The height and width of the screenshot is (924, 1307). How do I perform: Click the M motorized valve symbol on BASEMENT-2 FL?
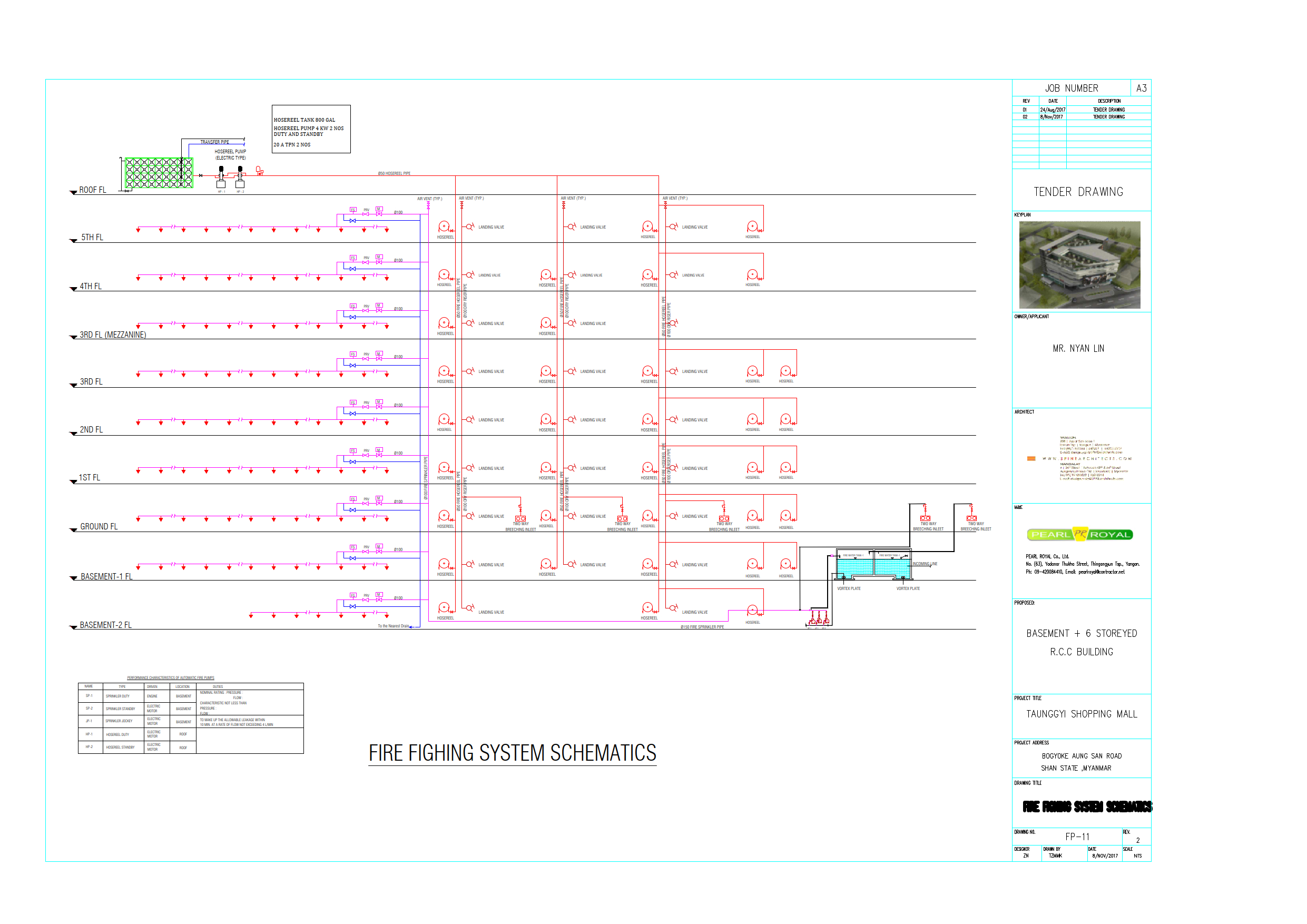pos(379,597)
